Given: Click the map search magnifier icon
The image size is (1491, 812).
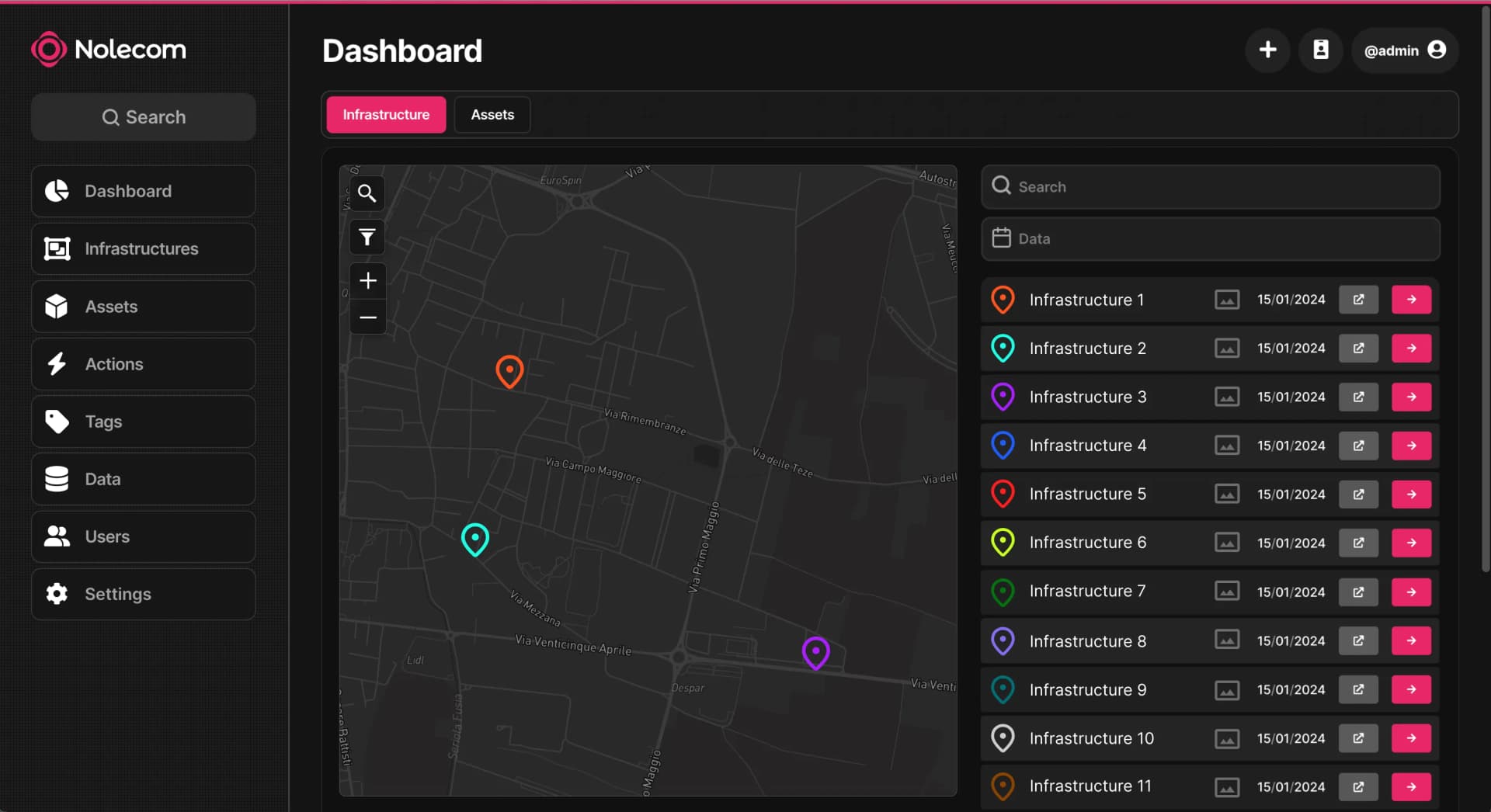Looking at the screenshot, I should (367, 193).
